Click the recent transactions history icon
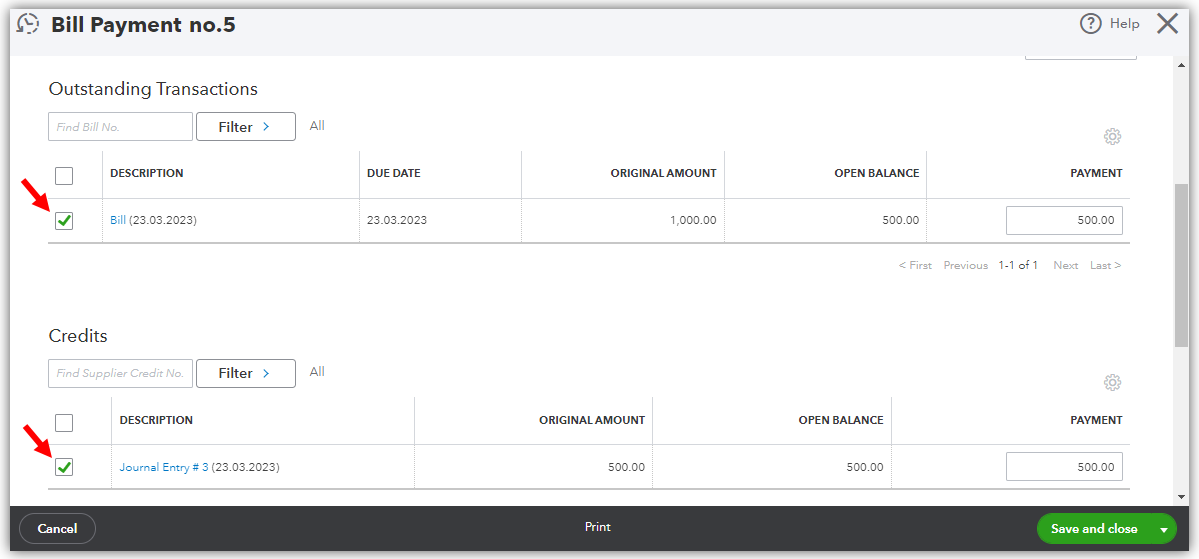The image size is (1199, 559). (28, 24)
